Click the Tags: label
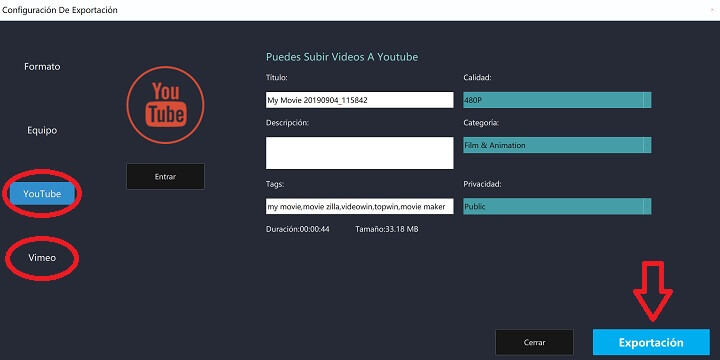The height and width of the screenshot is (360, 720). [x=275, y=184]
